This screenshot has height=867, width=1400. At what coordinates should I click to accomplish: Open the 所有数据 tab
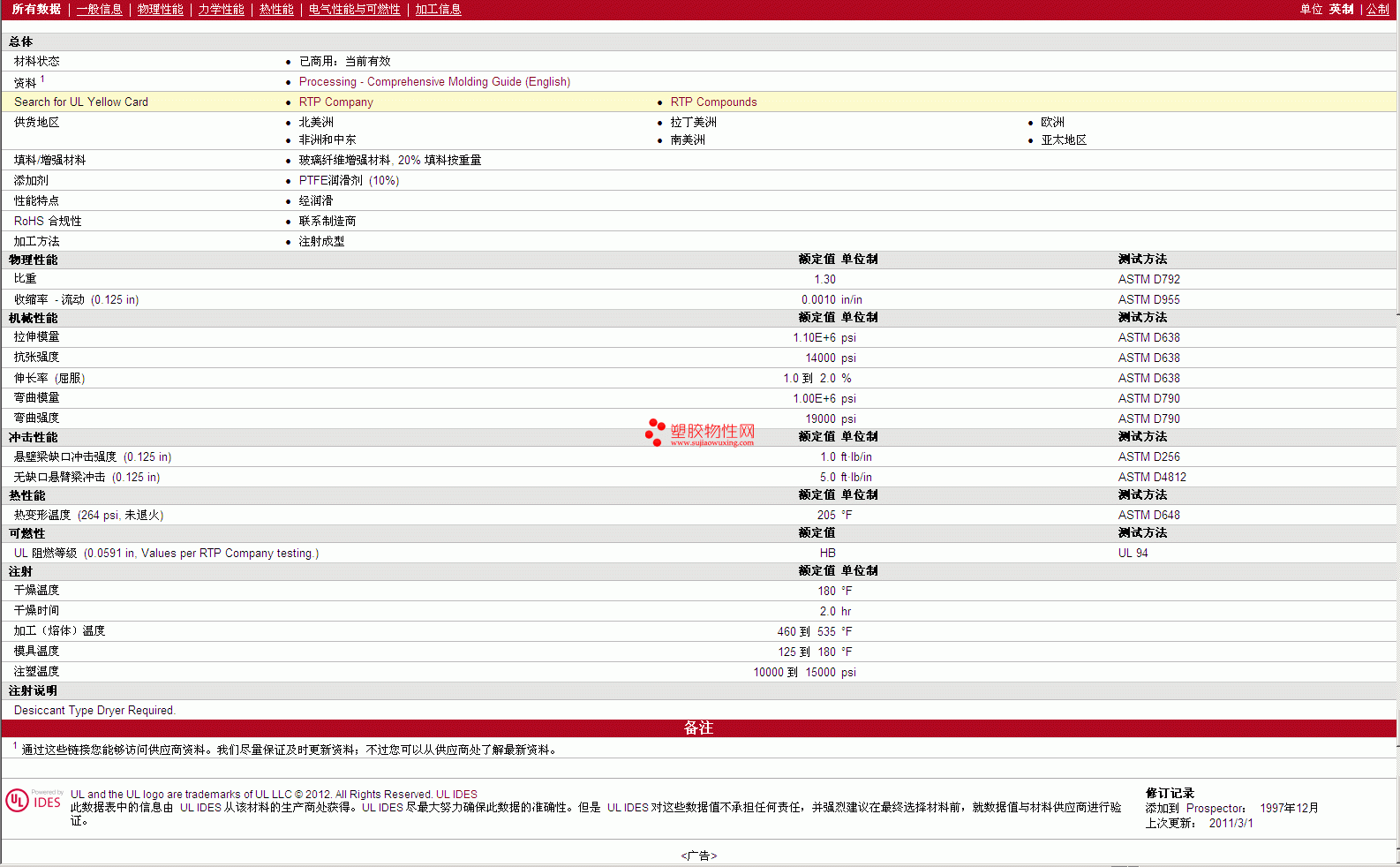tap(36, 9)
